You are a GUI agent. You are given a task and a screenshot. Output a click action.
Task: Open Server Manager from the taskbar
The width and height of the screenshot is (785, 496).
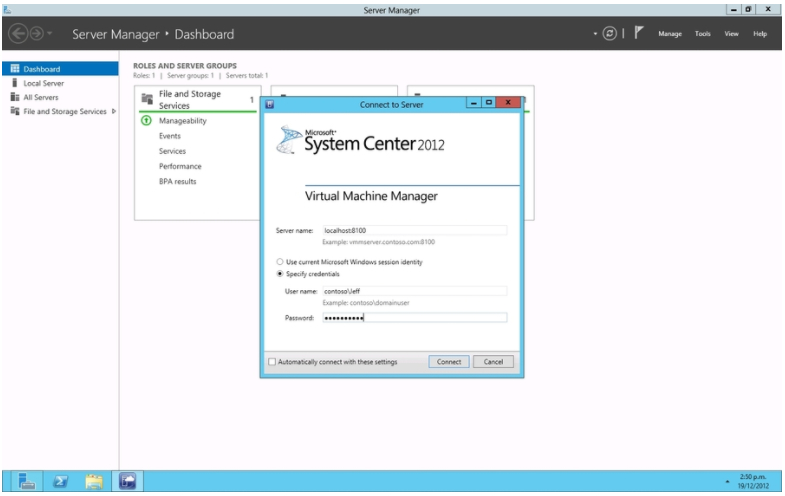(26, 481)
